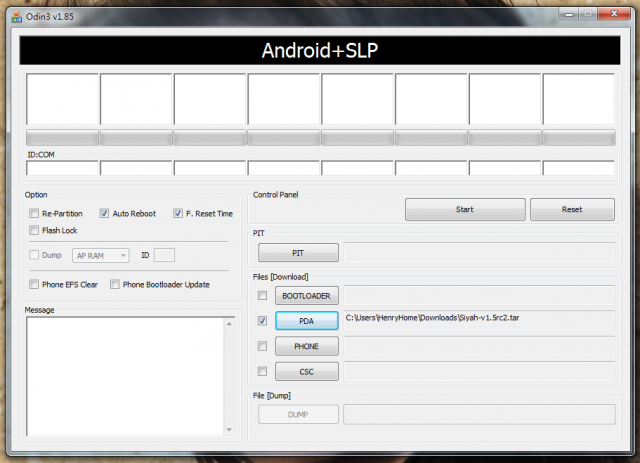Click the Message box scroll up arrow

tap(229, 324)
